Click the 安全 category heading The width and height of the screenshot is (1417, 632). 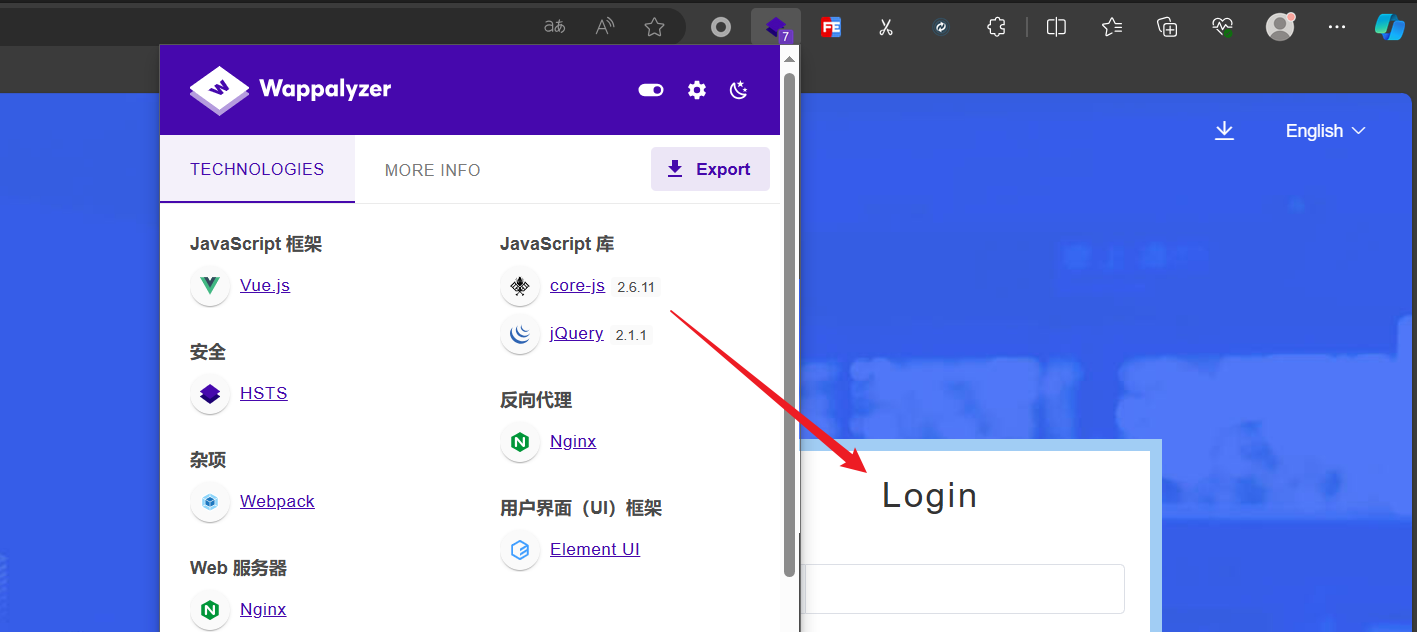208,352
